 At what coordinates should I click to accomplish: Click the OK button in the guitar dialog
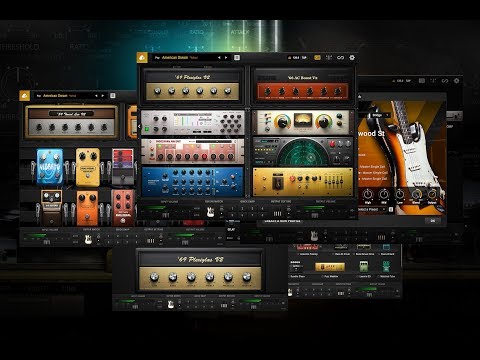click(433, 221)
